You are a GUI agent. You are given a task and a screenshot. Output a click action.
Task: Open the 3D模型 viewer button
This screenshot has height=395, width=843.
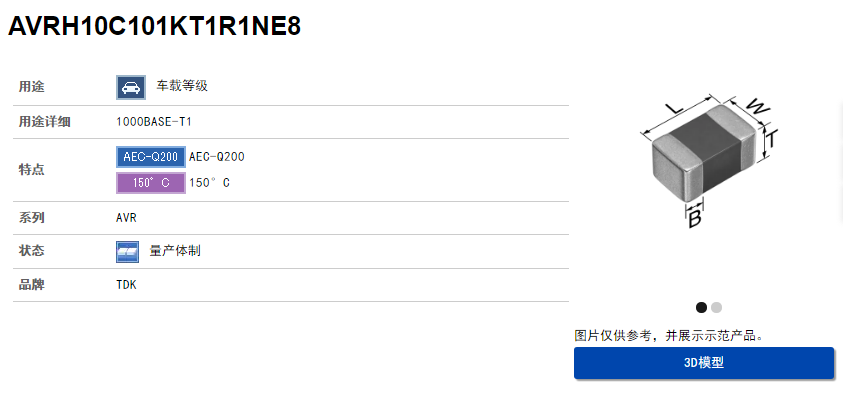(x=704, y=363)
